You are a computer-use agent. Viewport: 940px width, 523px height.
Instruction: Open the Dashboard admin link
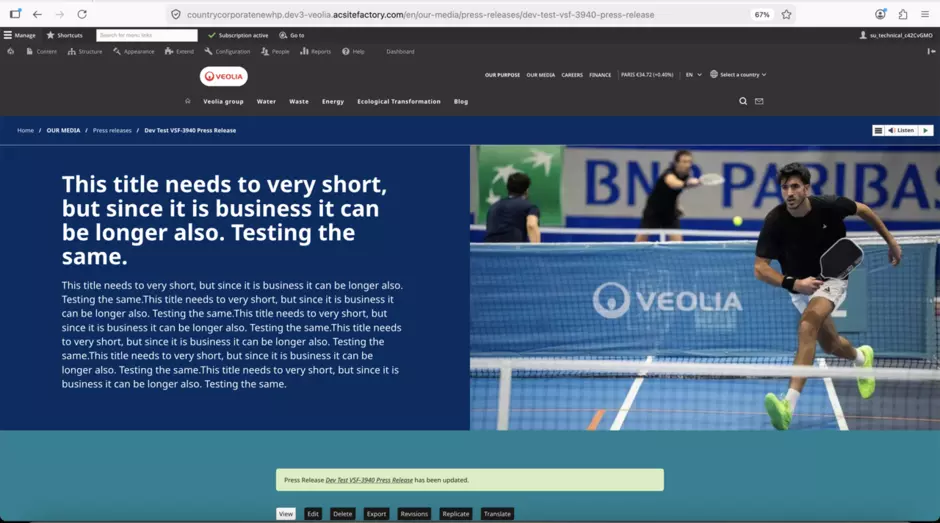click(x=400, y=52)
